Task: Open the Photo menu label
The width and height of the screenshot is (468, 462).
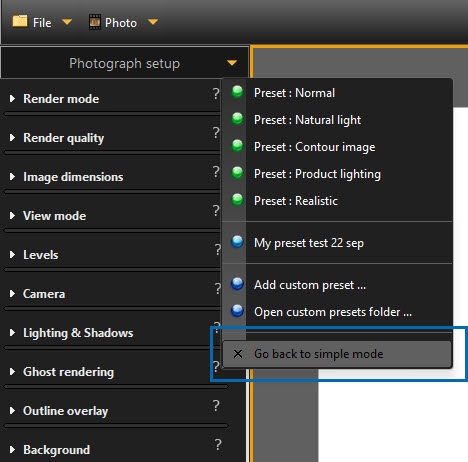Action: point(121,23)
